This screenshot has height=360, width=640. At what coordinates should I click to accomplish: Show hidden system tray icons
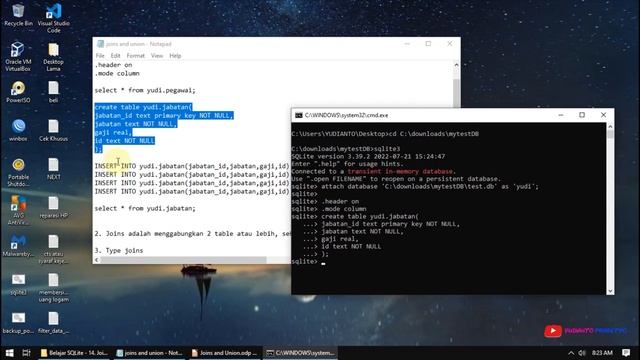click(x=571, y=353)
